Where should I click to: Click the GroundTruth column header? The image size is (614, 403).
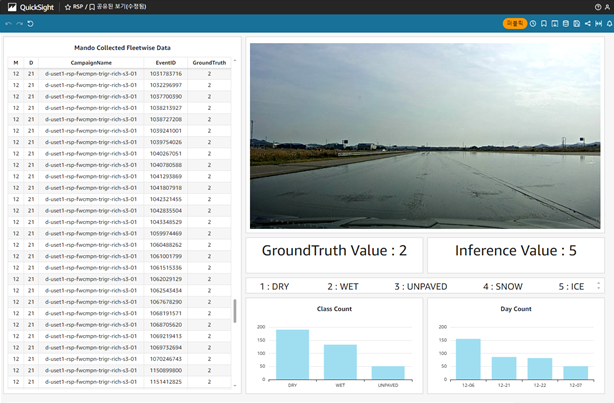pyautogui.click(x=209, y=62)
